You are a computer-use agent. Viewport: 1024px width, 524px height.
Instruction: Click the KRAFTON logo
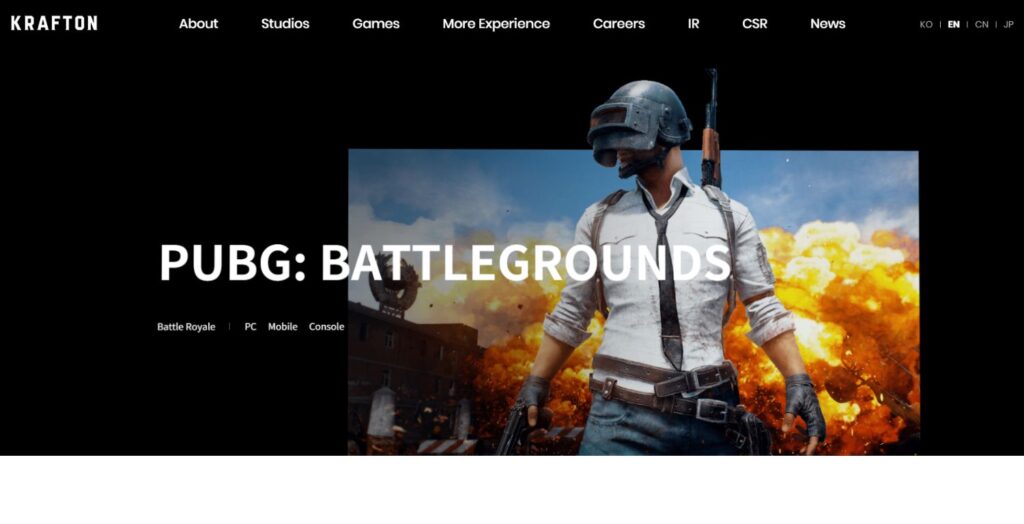click(54, 23)
